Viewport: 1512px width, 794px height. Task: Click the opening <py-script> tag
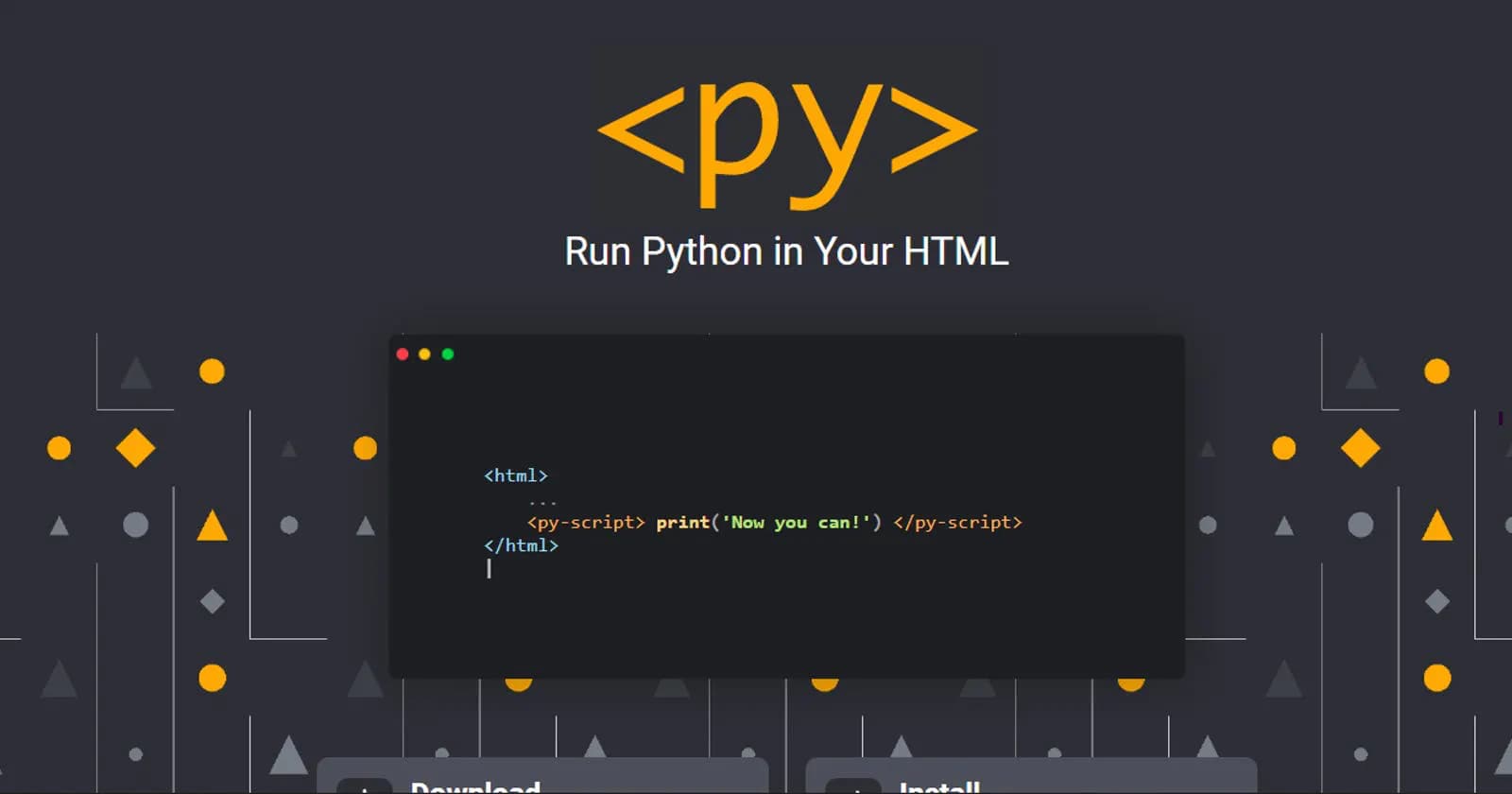pos(586,523)
